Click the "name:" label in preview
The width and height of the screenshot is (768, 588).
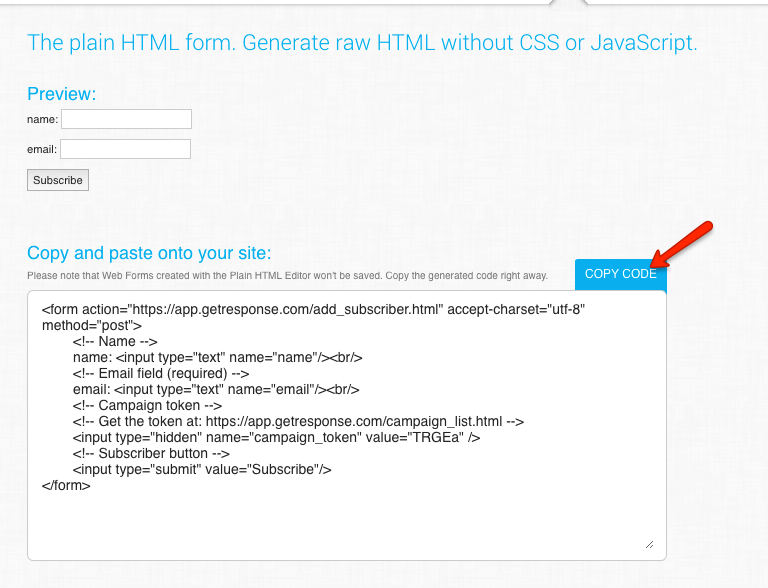point(43,120)
